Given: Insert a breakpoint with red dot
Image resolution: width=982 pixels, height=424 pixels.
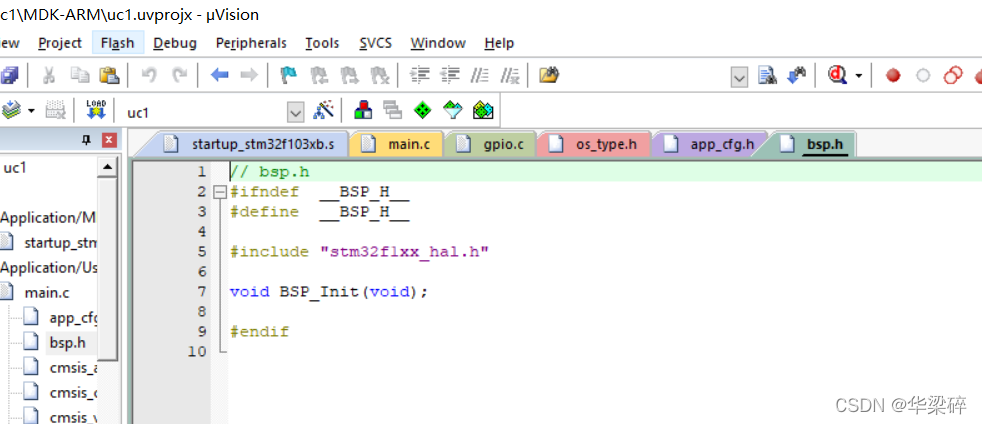Looking at the screenshot, I should 893,76.
